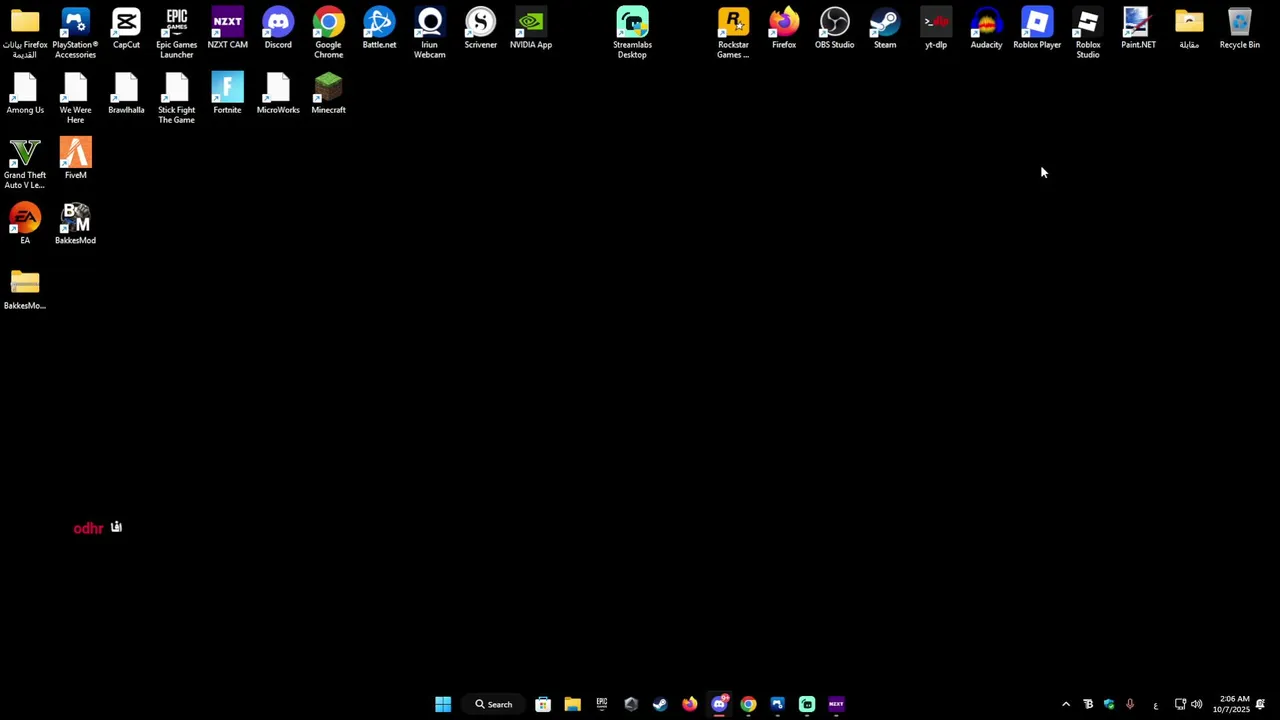Open the CapCut desktop shortcut
This screenshot has height=720, width=1280.
tap(126, 28)
